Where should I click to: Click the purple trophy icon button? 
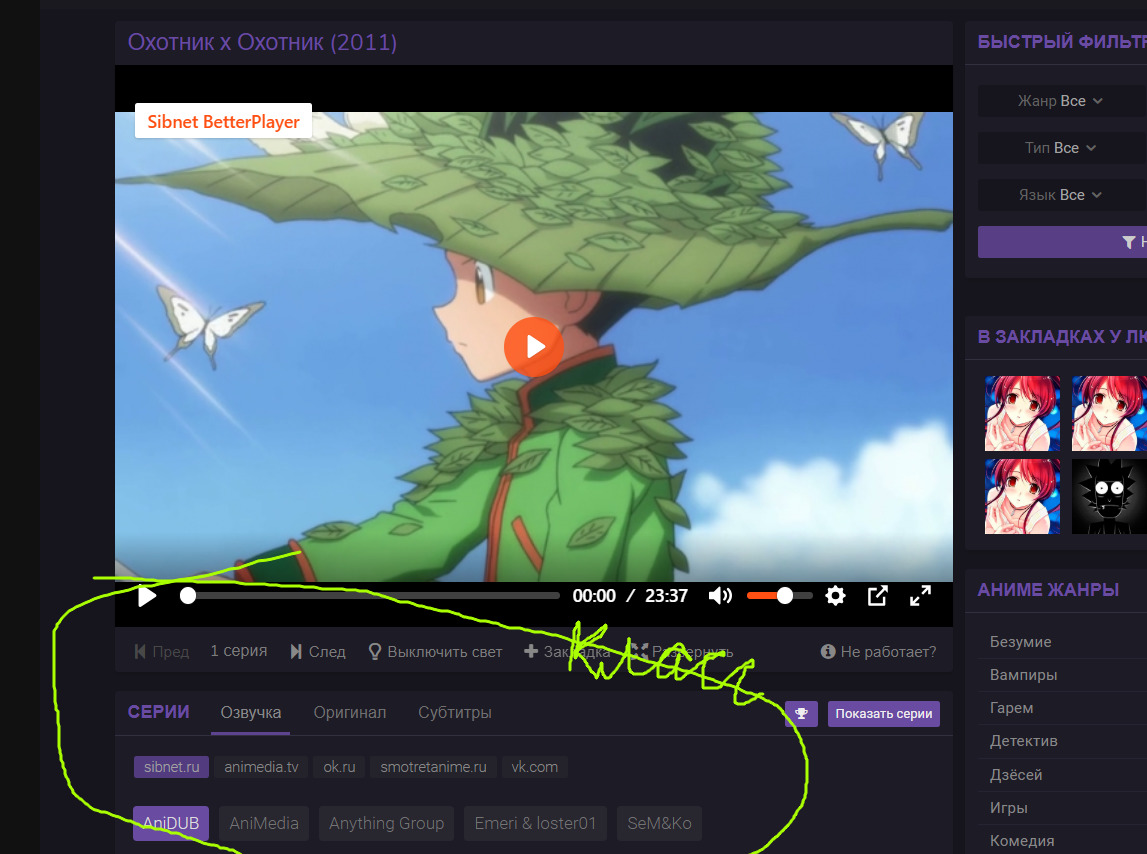tap(802, 714)
